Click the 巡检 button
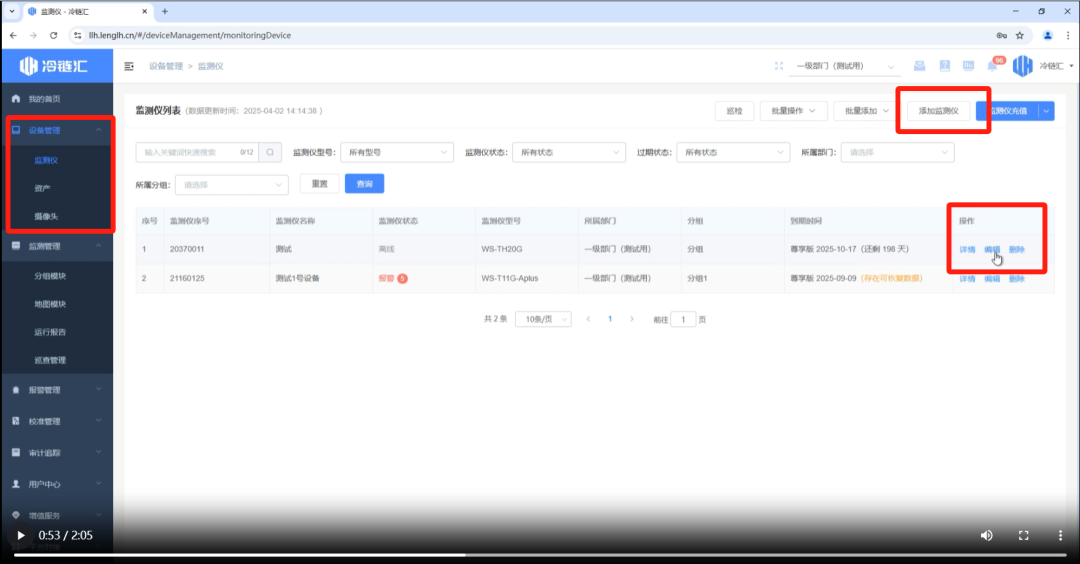 pos(734,111)
